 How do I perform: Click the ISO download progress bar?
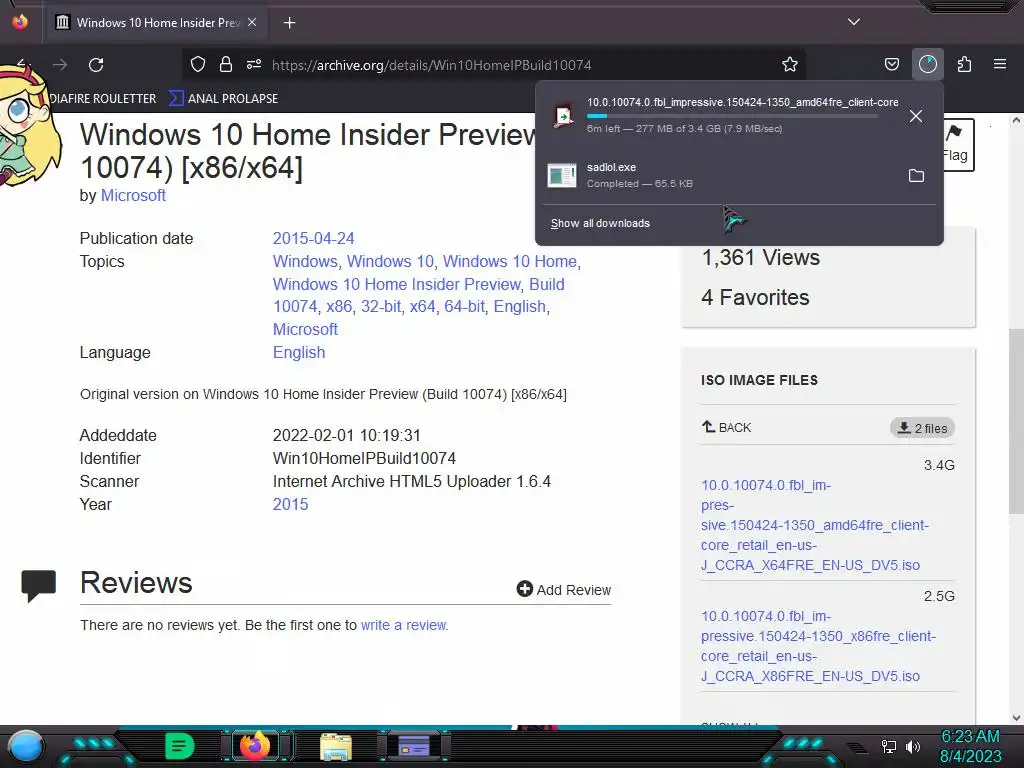coord(732,116)
